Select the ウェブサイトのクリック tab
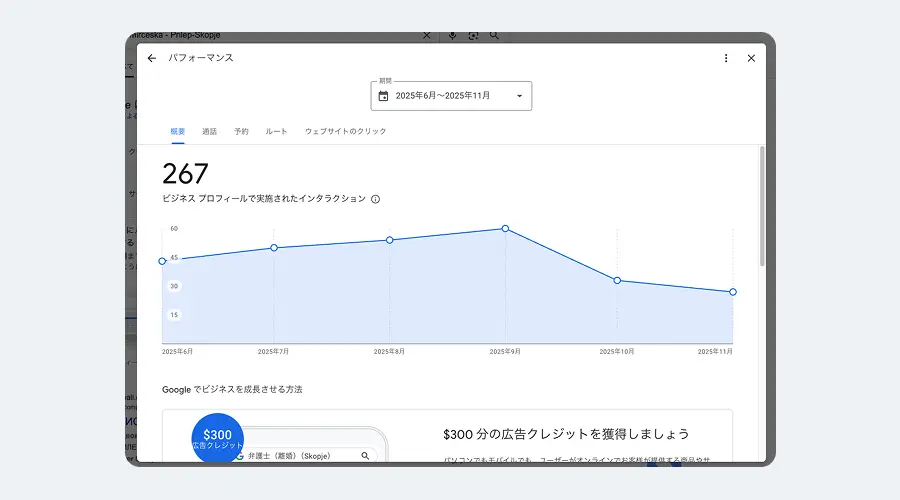900x500 pixels. [345, 131]
